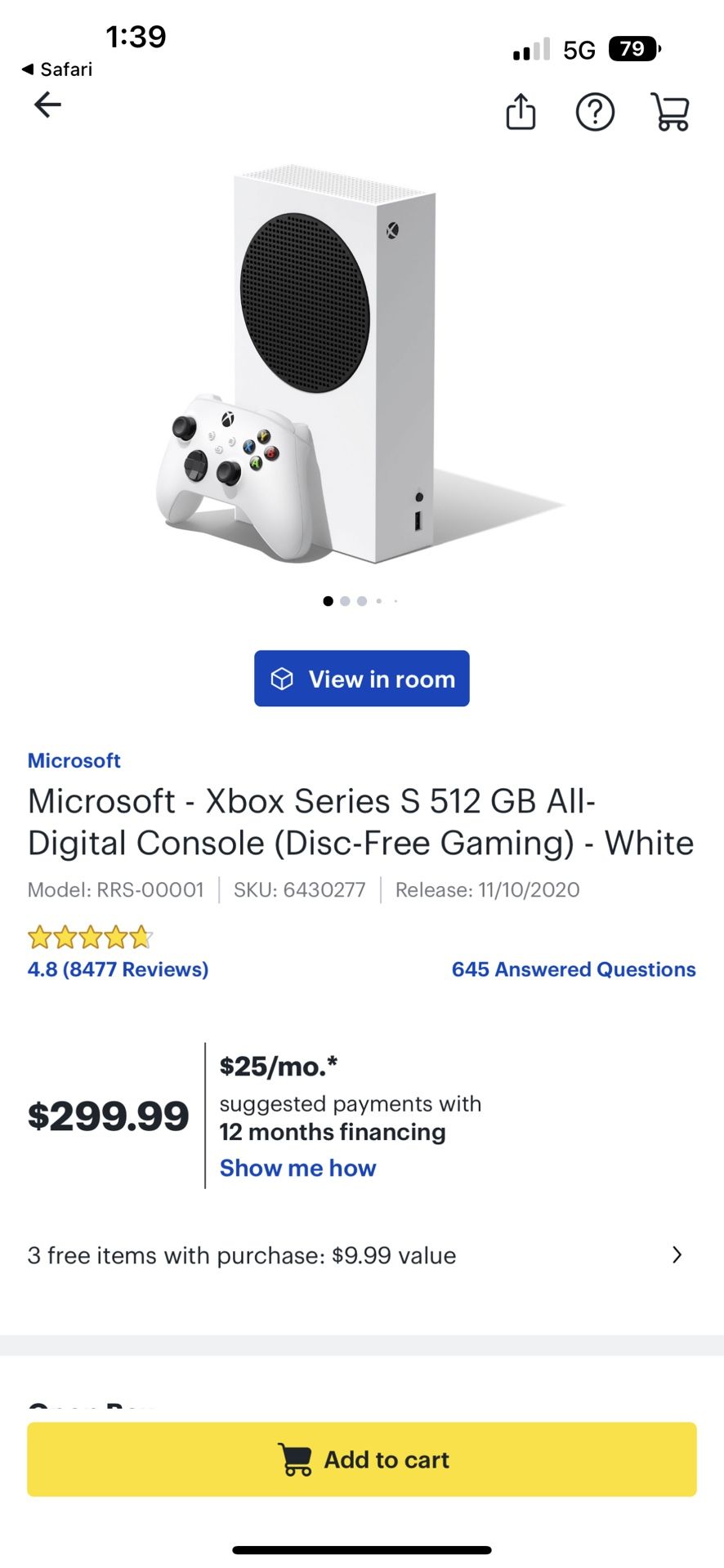Open the 4.8 (8477 Reviews) link
724x1568 pixels.
coord(118,969)
